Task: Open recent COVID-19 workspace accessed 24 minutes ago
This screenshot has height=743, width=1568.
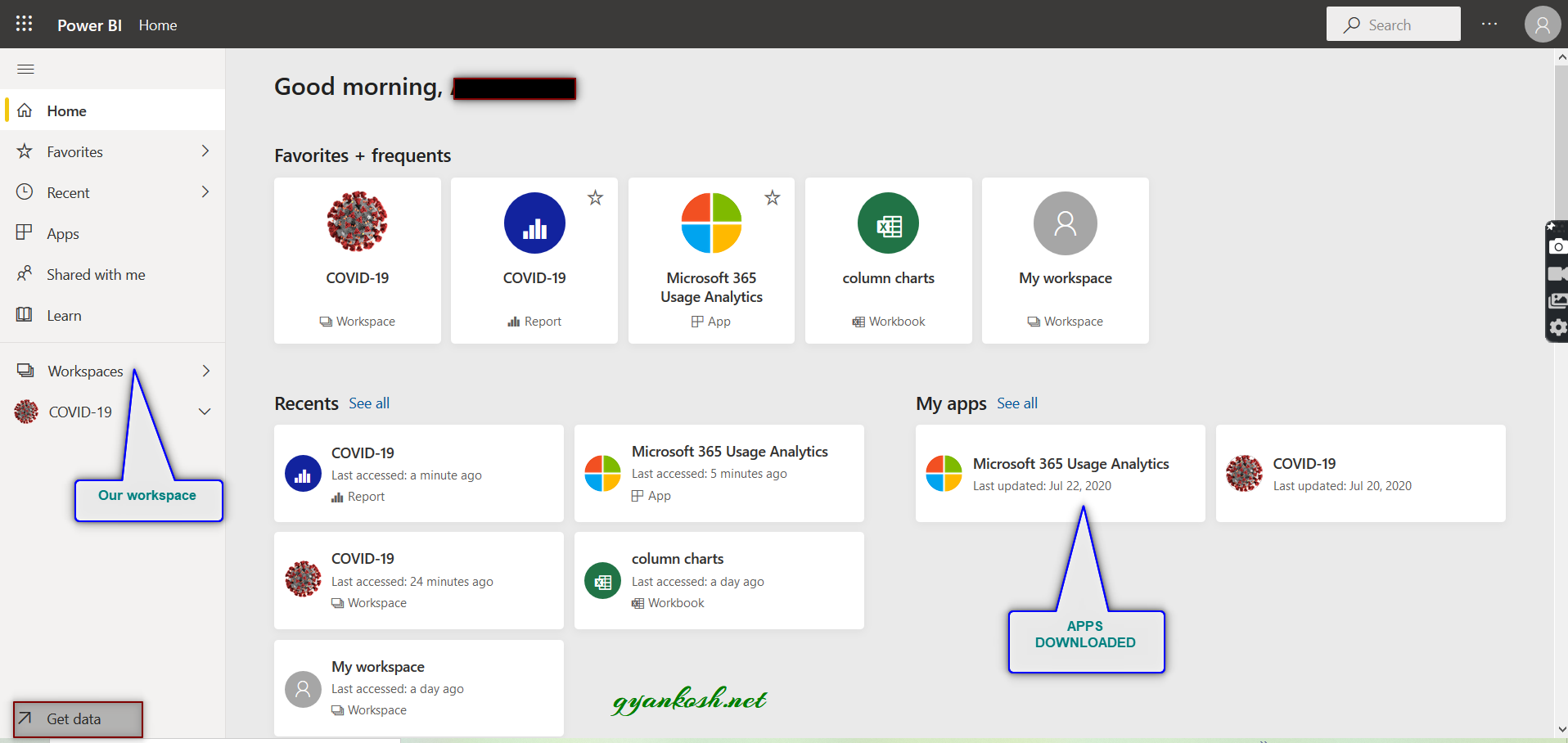Action: [x=419, y=580]
